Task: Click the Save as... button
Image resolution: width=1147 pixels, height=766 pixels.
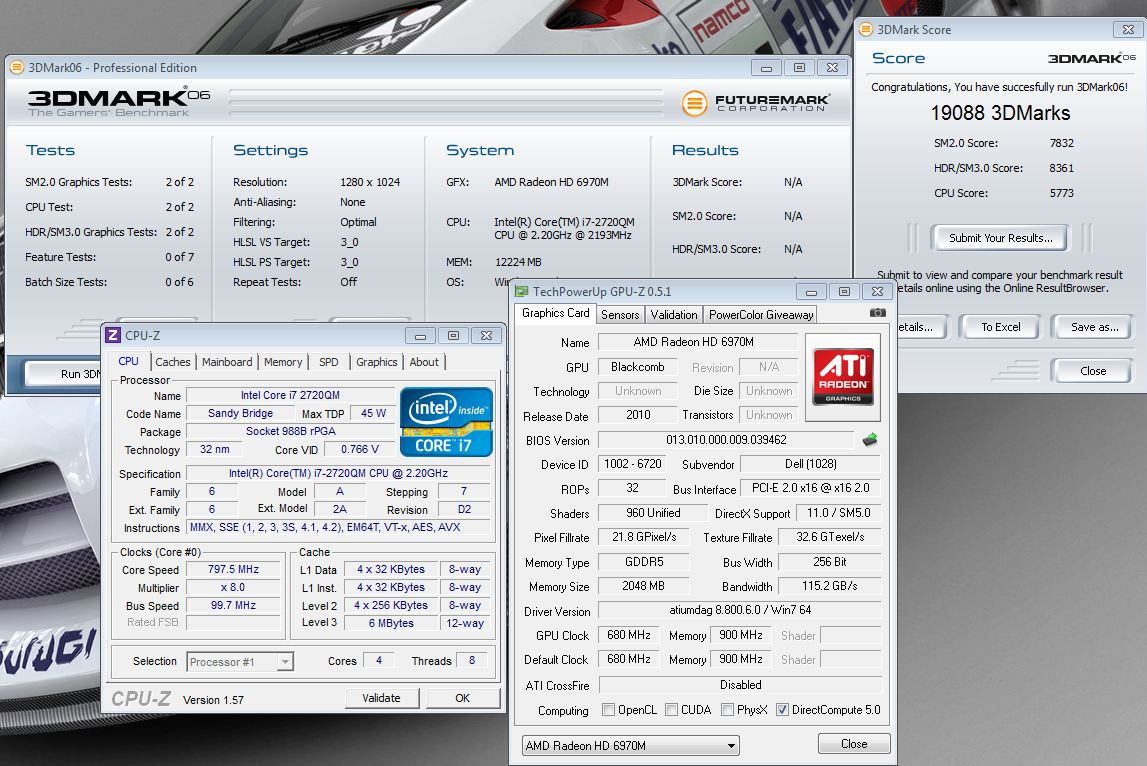Action: [x=1094, y=327]
